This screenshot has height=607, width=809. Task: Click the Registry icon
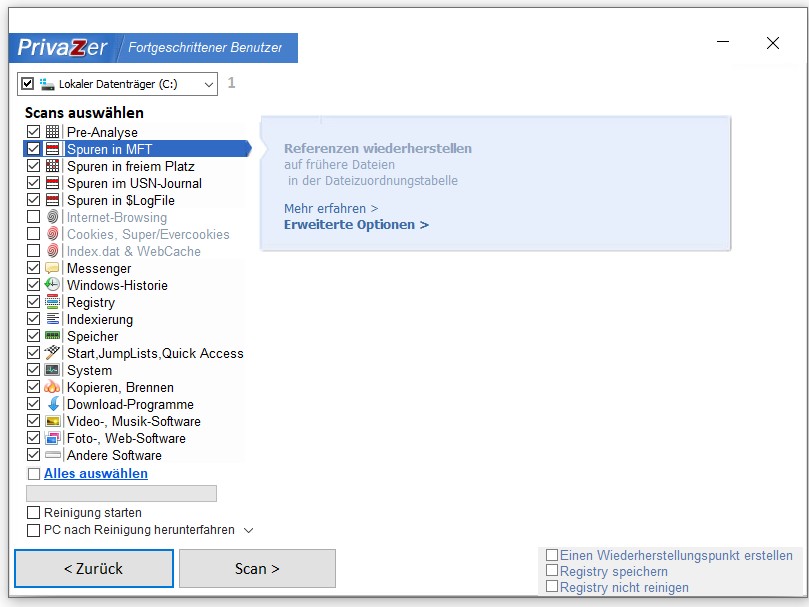tap(52, 301)
